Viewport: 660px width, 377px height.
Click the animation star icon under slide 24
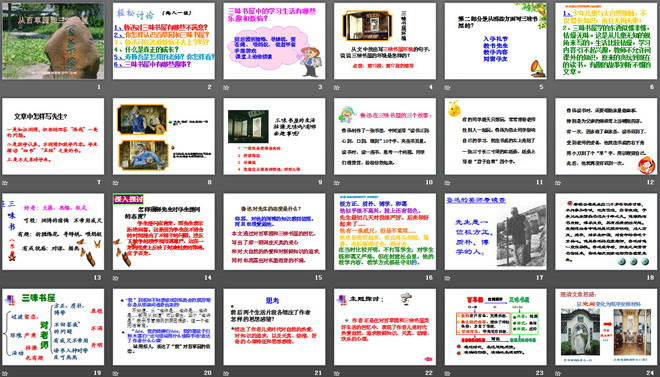[558, 373]
